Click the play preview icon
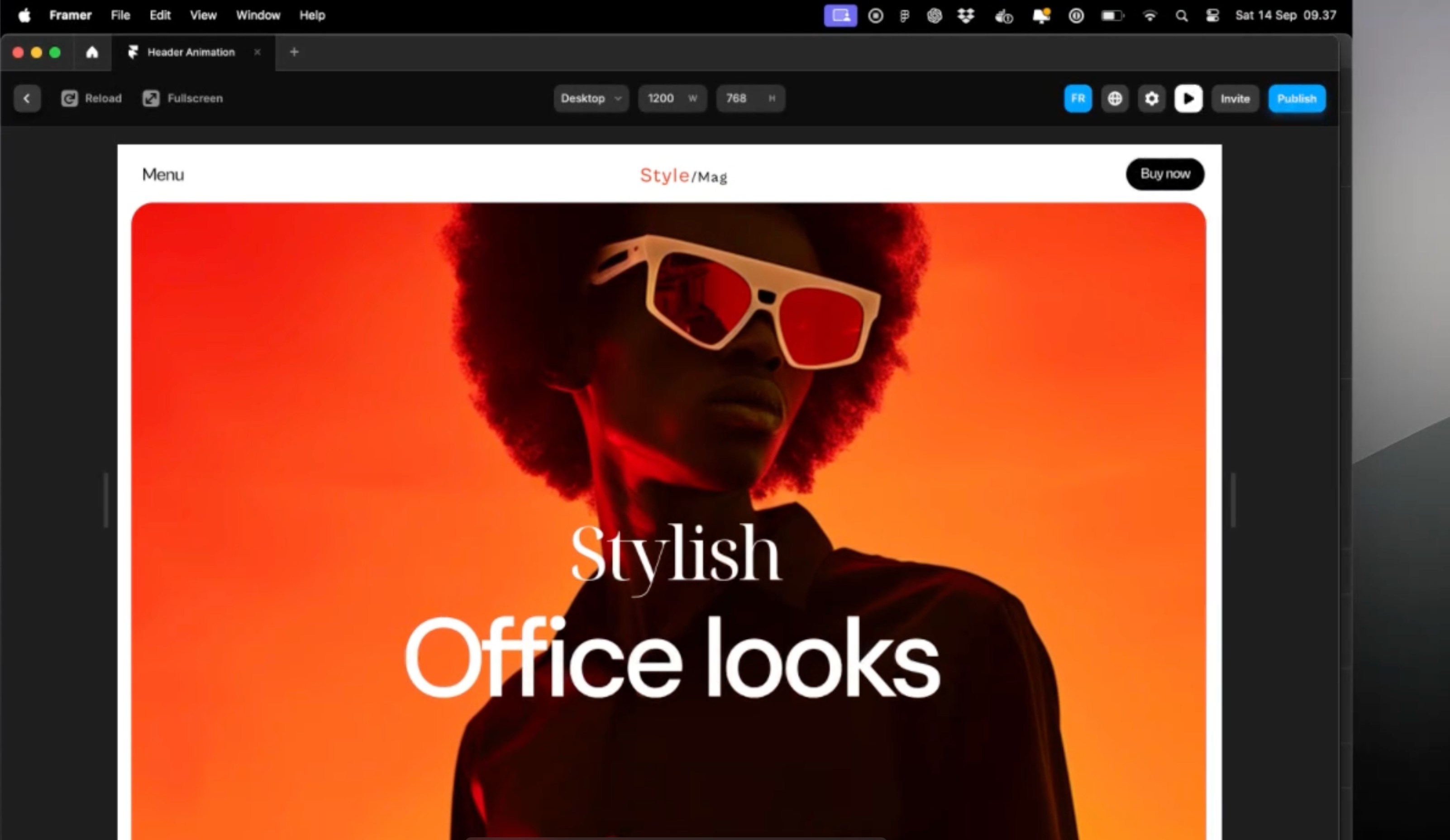This screenshot has width=1450, height=840. 1188,98
